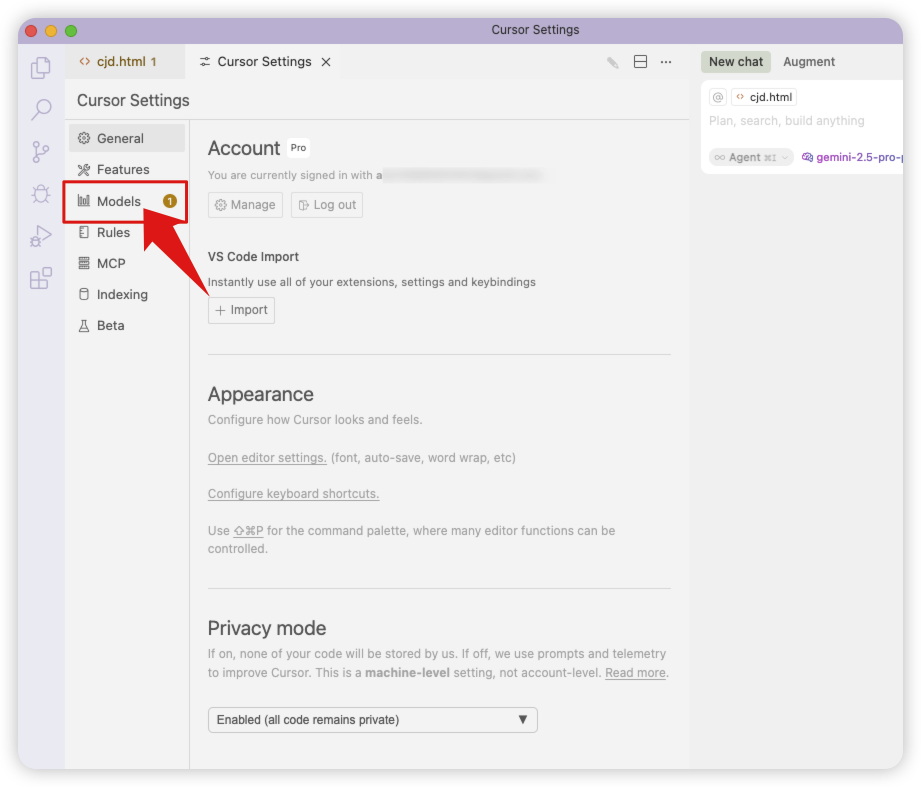
Task: Click the green maximize window button
Action: pyautogui.click(x=71, y=31)
